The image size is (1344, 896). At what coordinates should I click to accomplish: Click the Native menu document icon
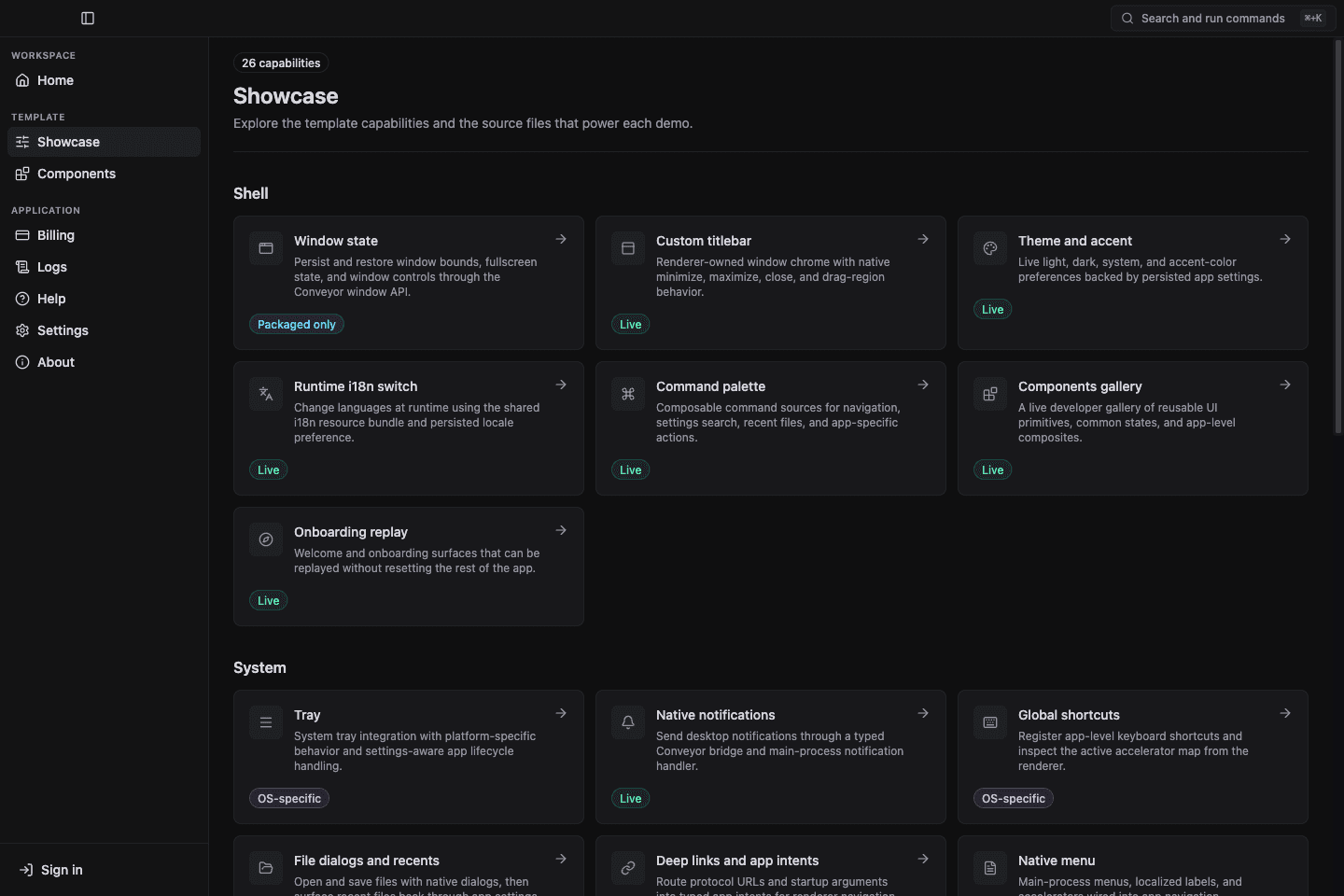click(990, 868)
